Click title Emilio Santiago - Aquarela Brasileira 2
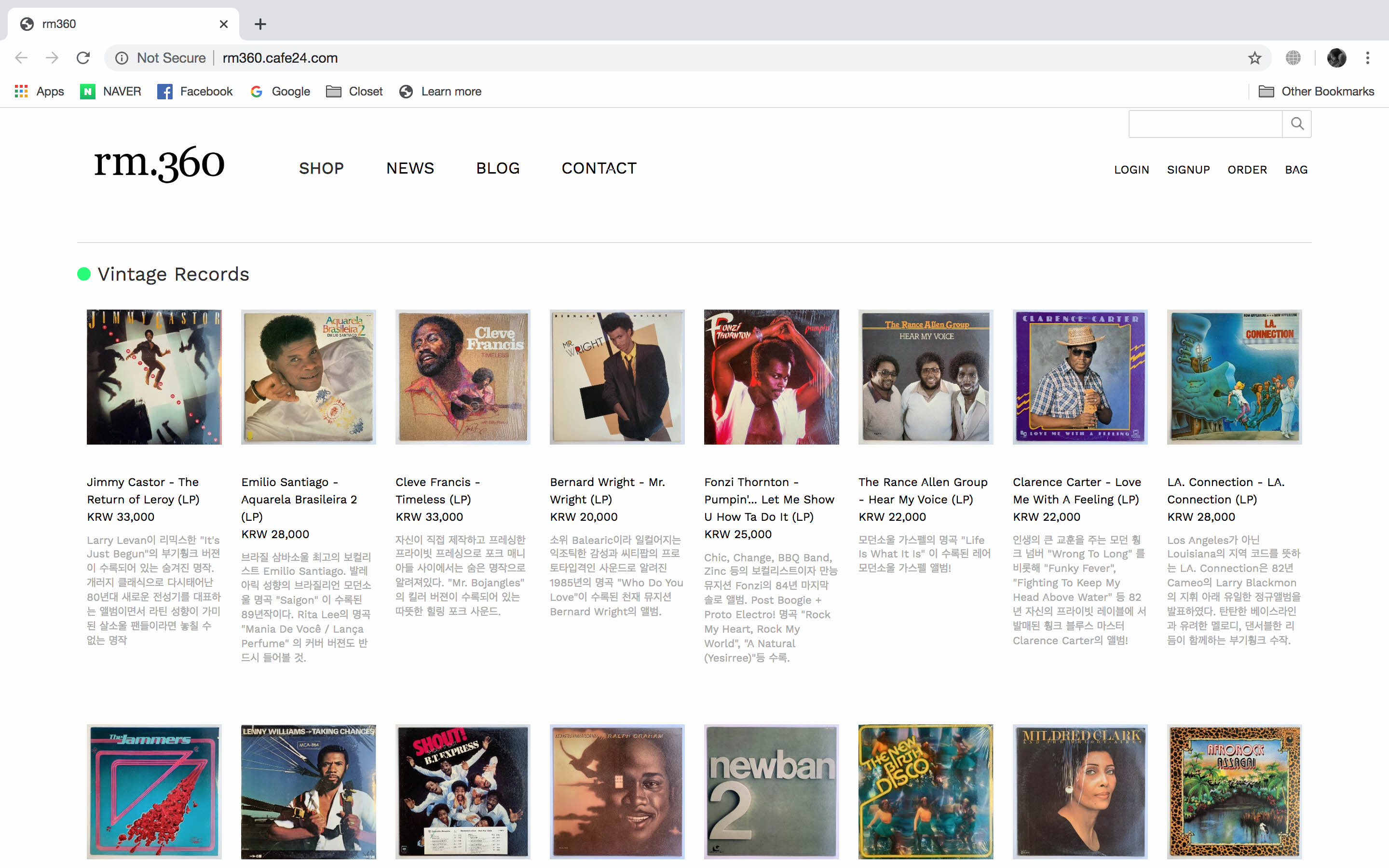 click(299, 500)
